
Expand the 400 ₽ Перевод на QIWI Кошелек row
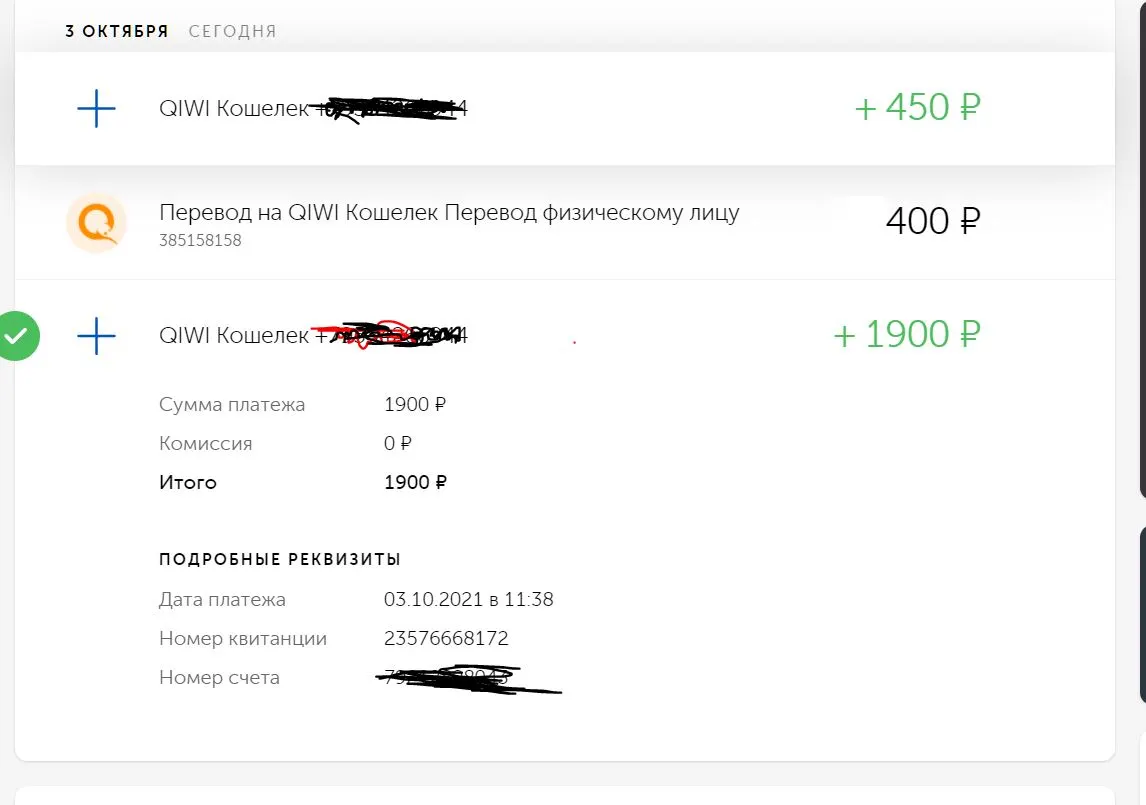click(564, 222)
